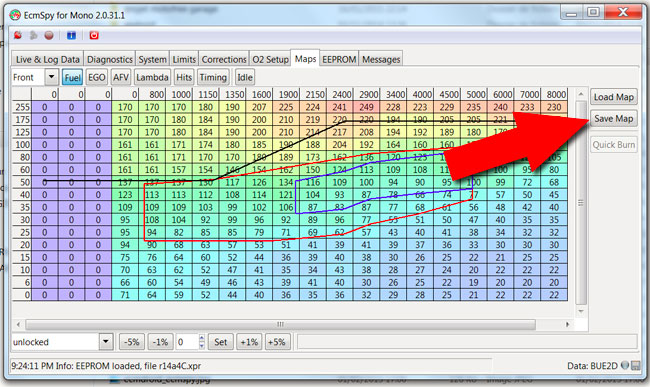This screenshot has height=387, width=650.
Task: Open the O2 Setup tab
Action: coord(270,59)
